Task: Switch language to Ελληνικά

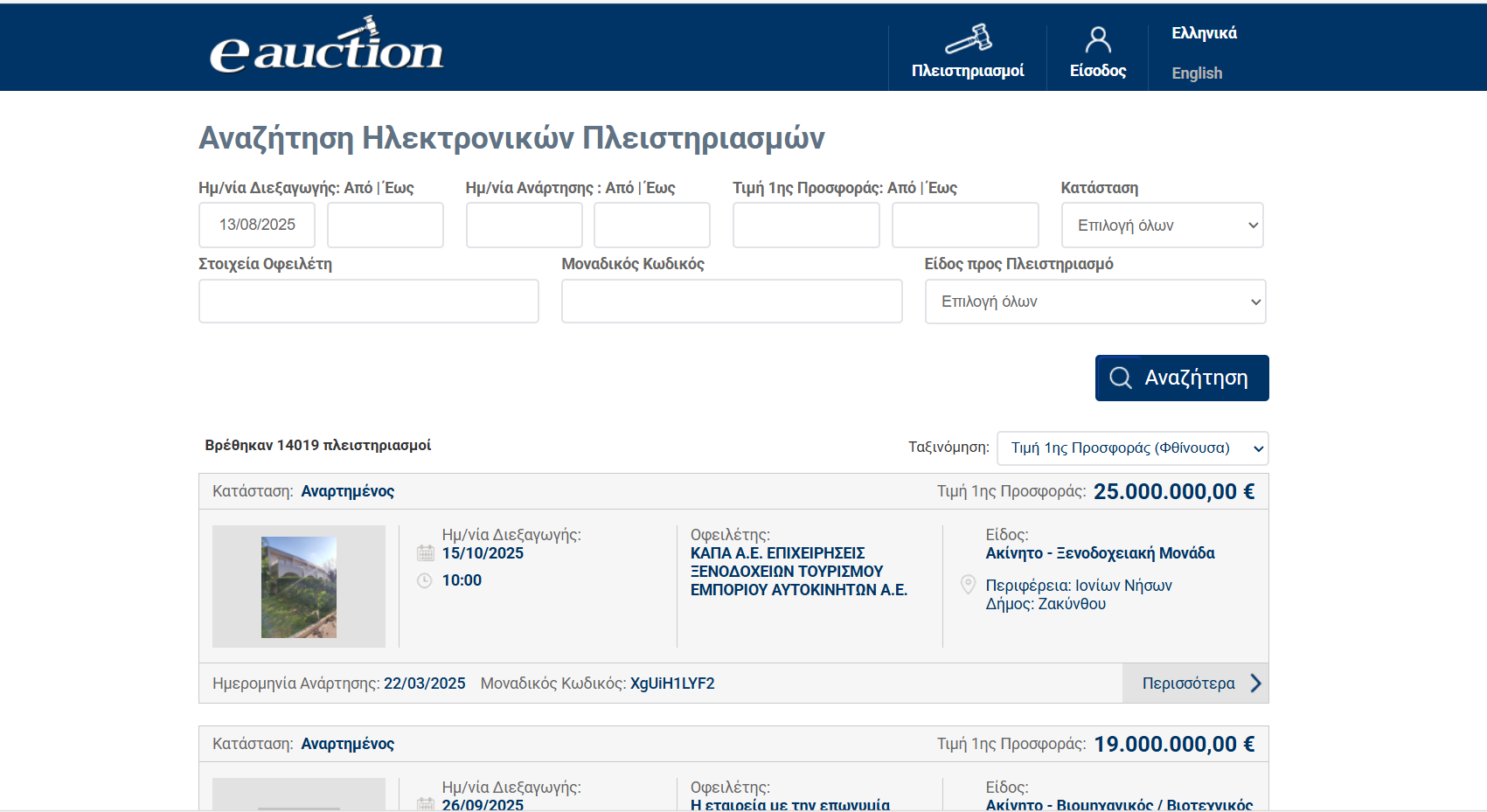Action: pyautogui.click(x=1204, y=33)
